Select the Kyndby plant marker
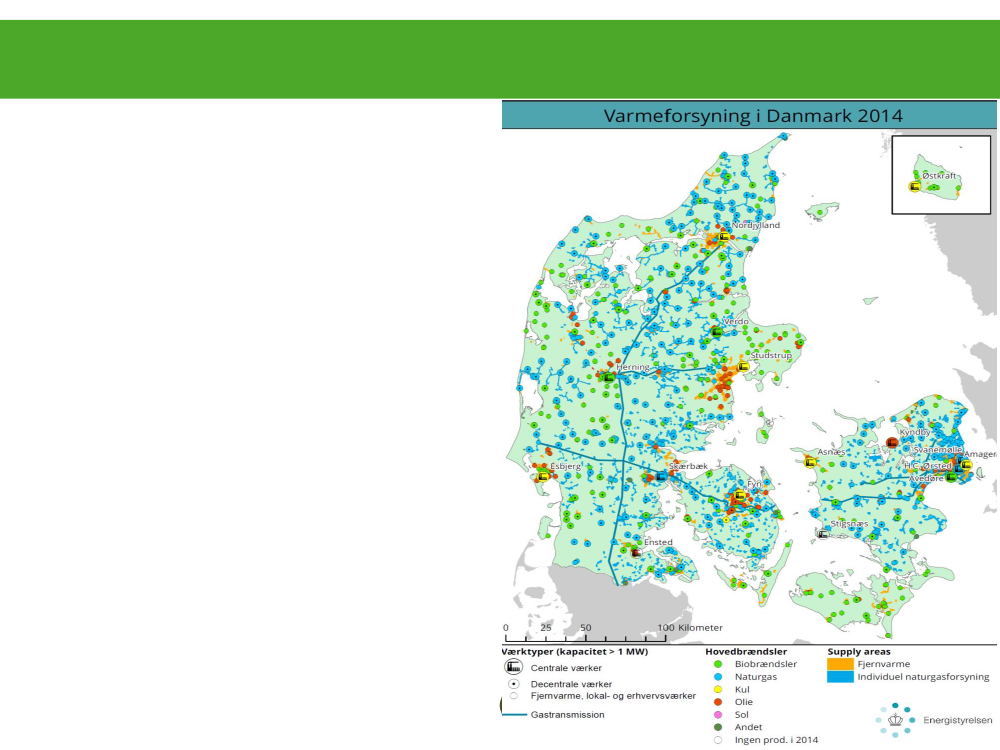Image resolution: width=1000 pixels, height=750 pixels. 892,442
